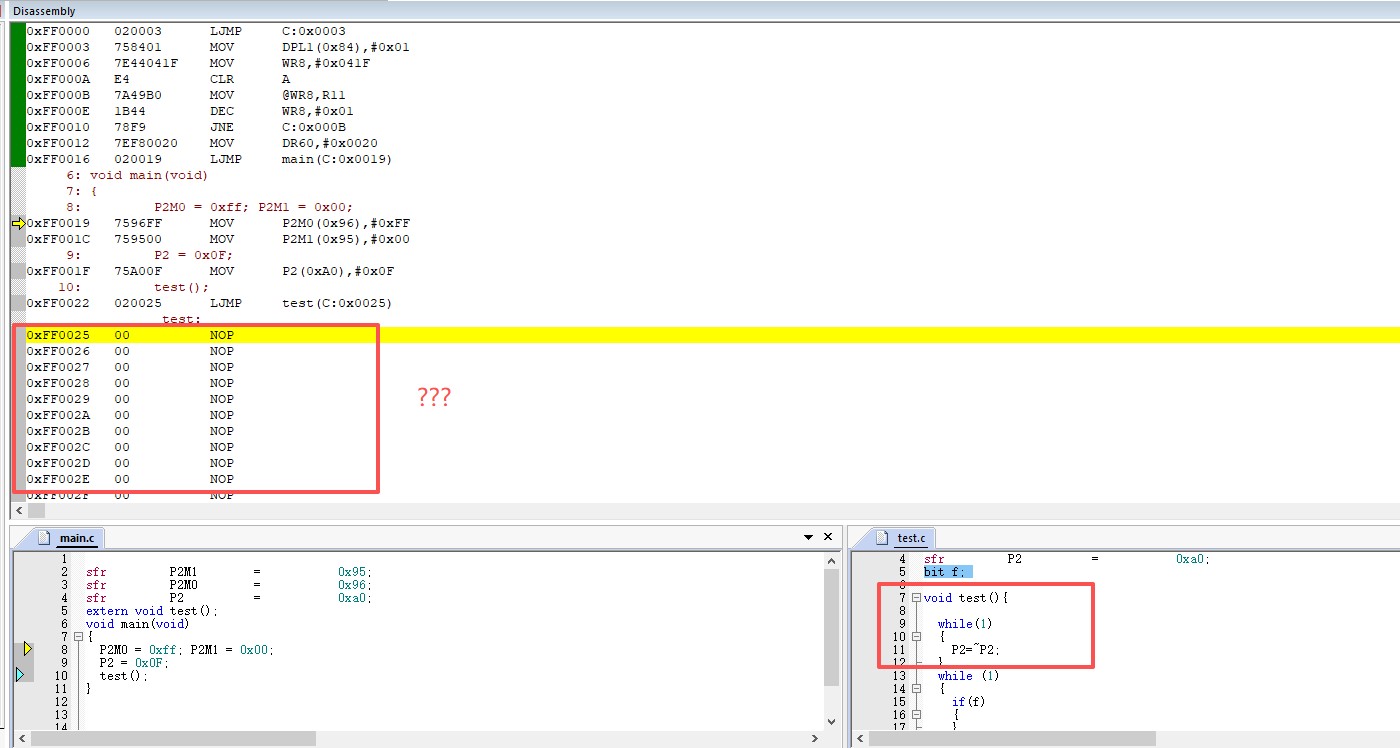Collapse the void test() fold at line 7
Screen dimensions: 1400x748
pos(915,598)
